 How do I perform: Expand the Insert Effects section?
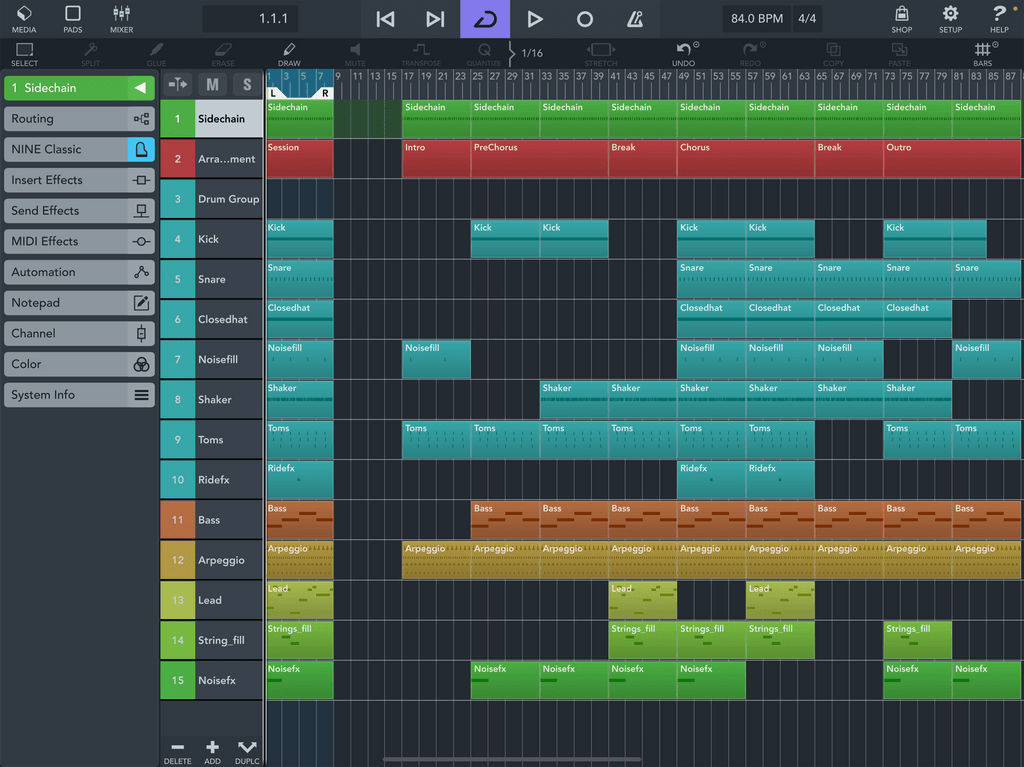point(79,180)
